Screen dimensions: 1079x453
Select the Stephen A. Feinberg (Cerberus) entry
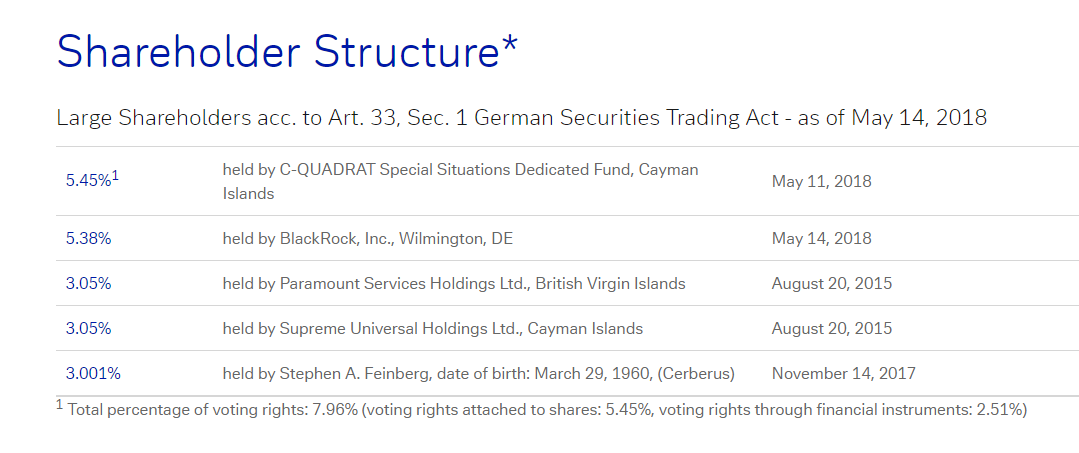click(x=478, y=374)
